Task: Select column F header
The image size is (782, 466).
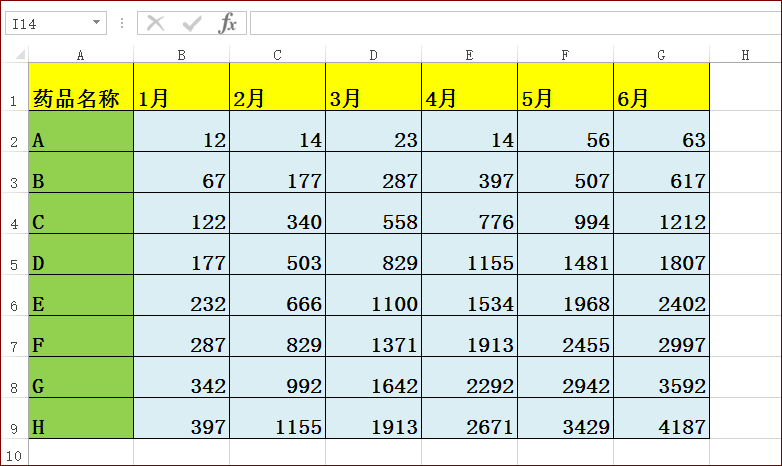Action: tap(565, 55)
